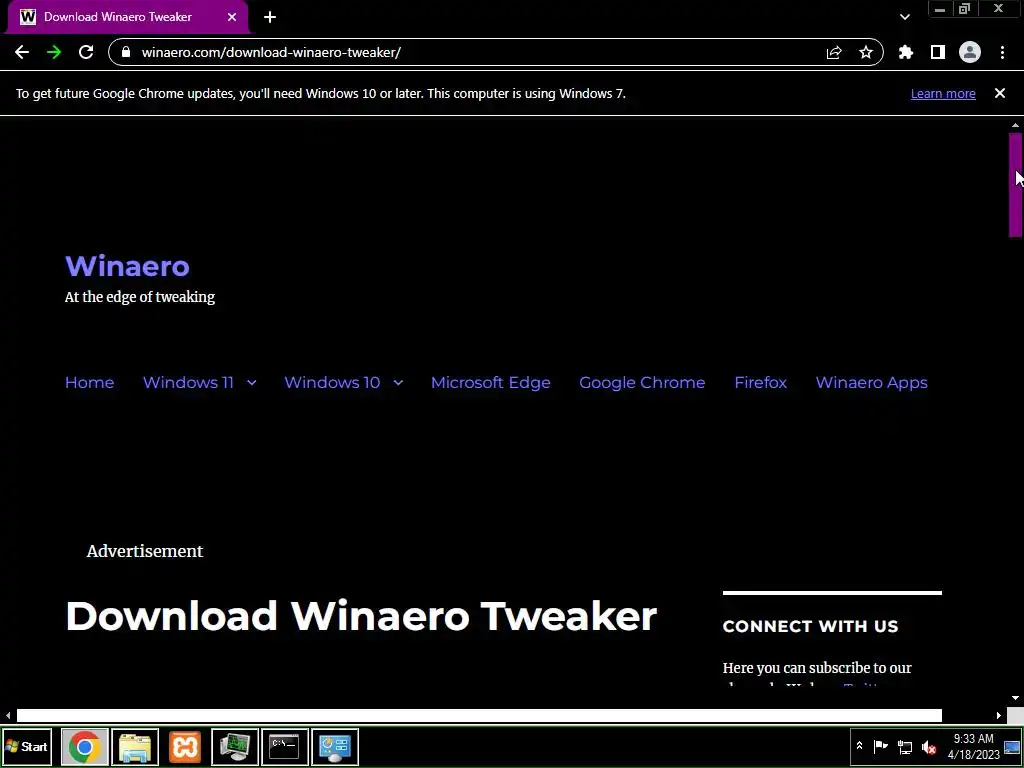Select the Download Winaero Tweaker tab
The image size is (1024, 768).
tap(127, 17)
